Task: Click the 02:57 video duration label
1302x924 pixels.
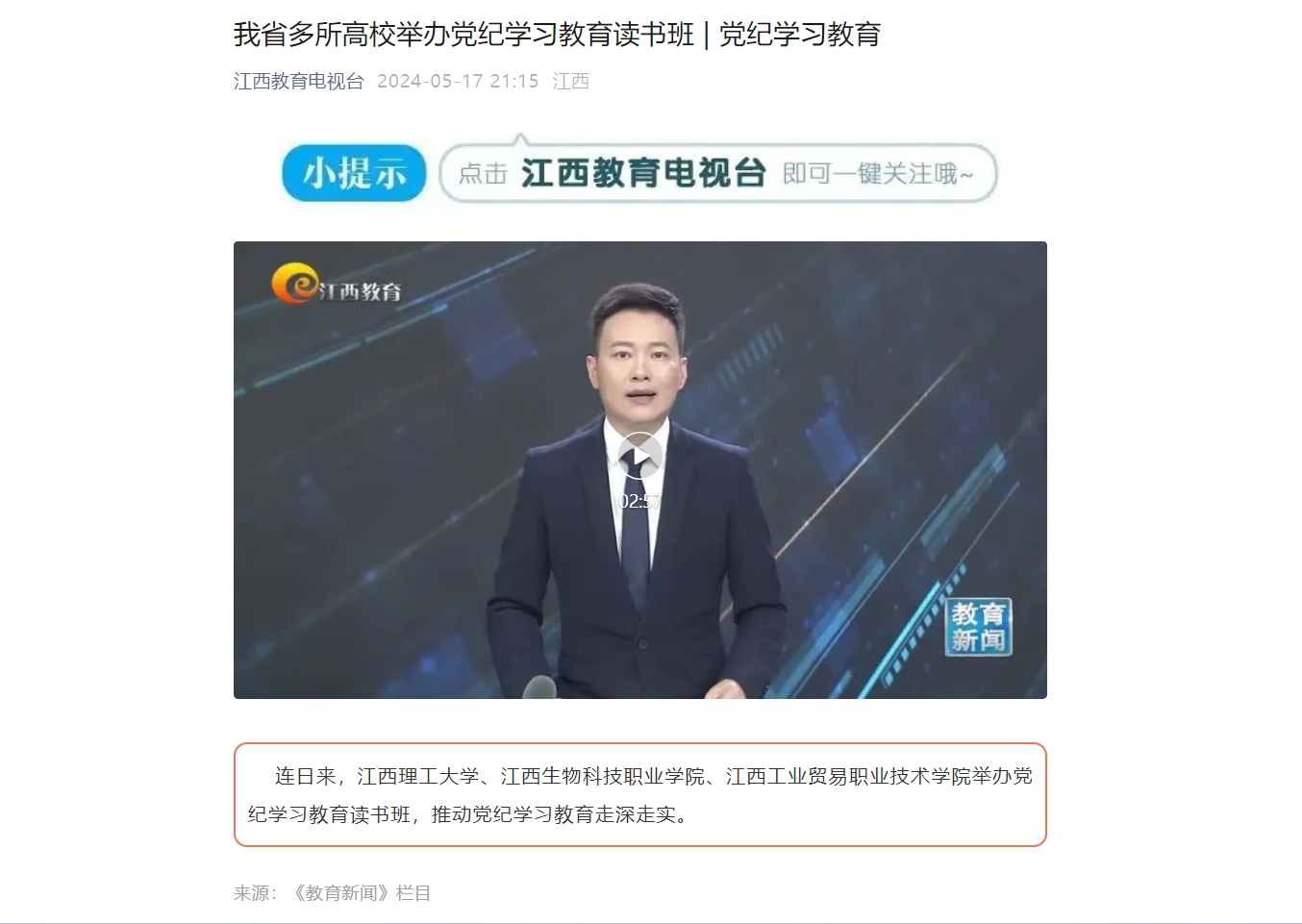Action: click(639, 501)
